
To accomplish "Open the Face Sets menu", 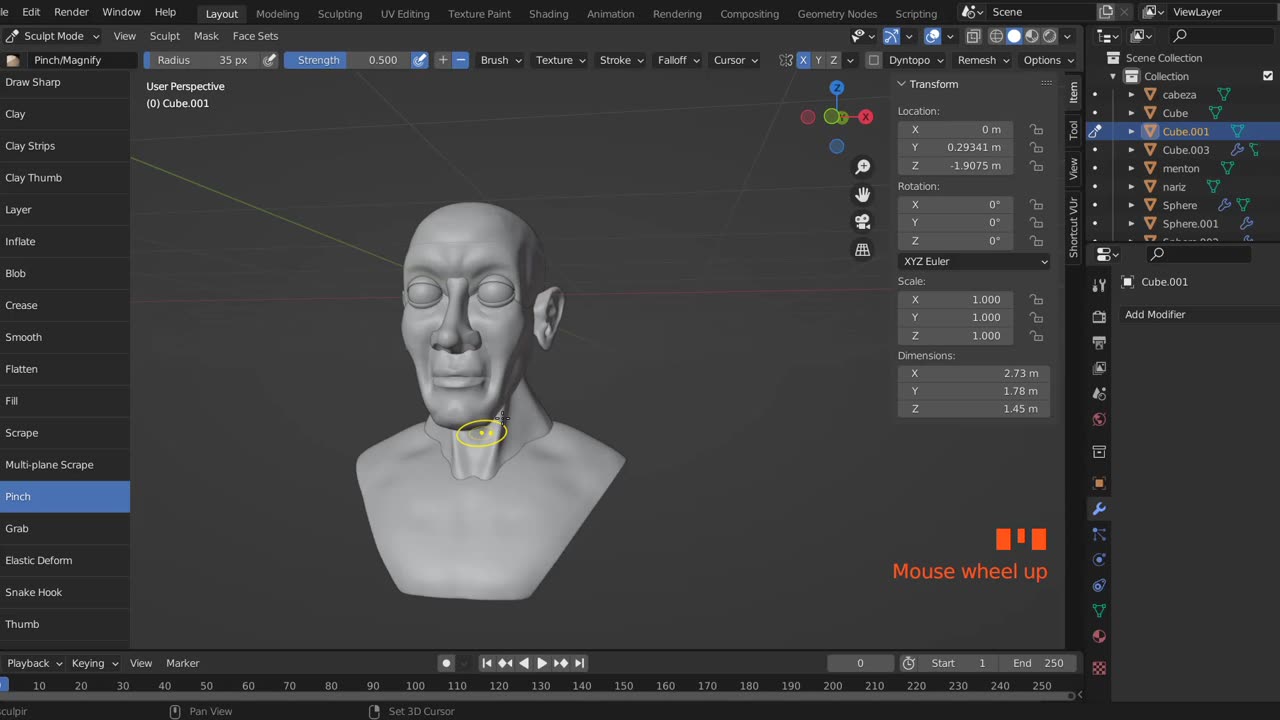I will [255, 36].
